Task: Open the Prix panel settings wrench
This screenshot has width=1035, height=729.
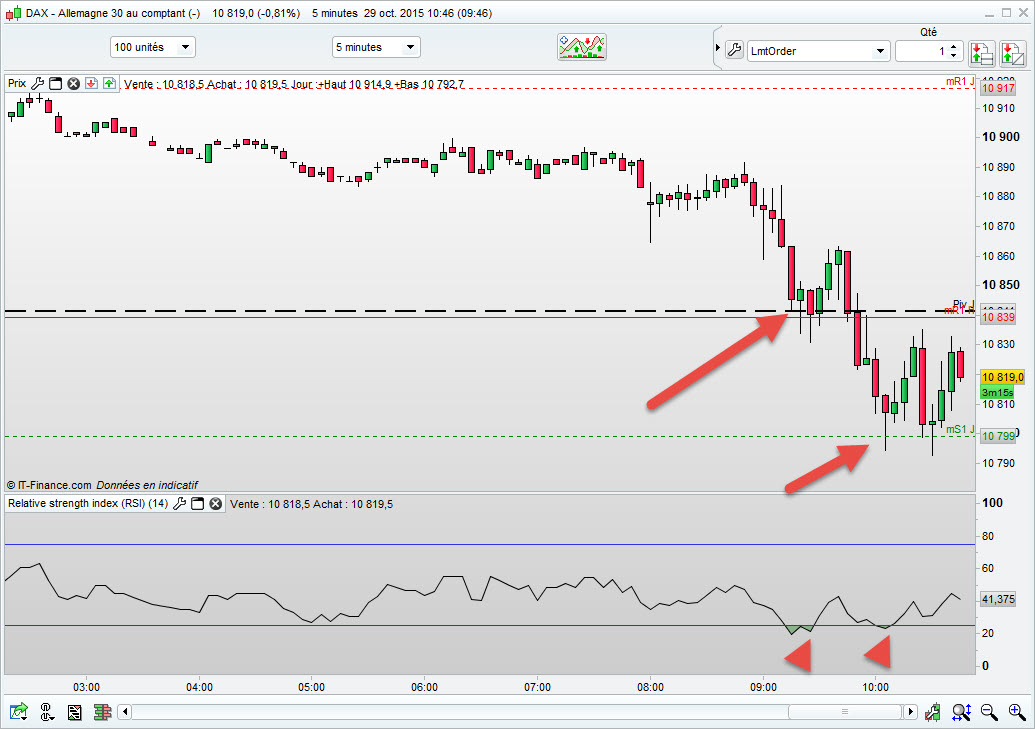Action: [38, 83]
